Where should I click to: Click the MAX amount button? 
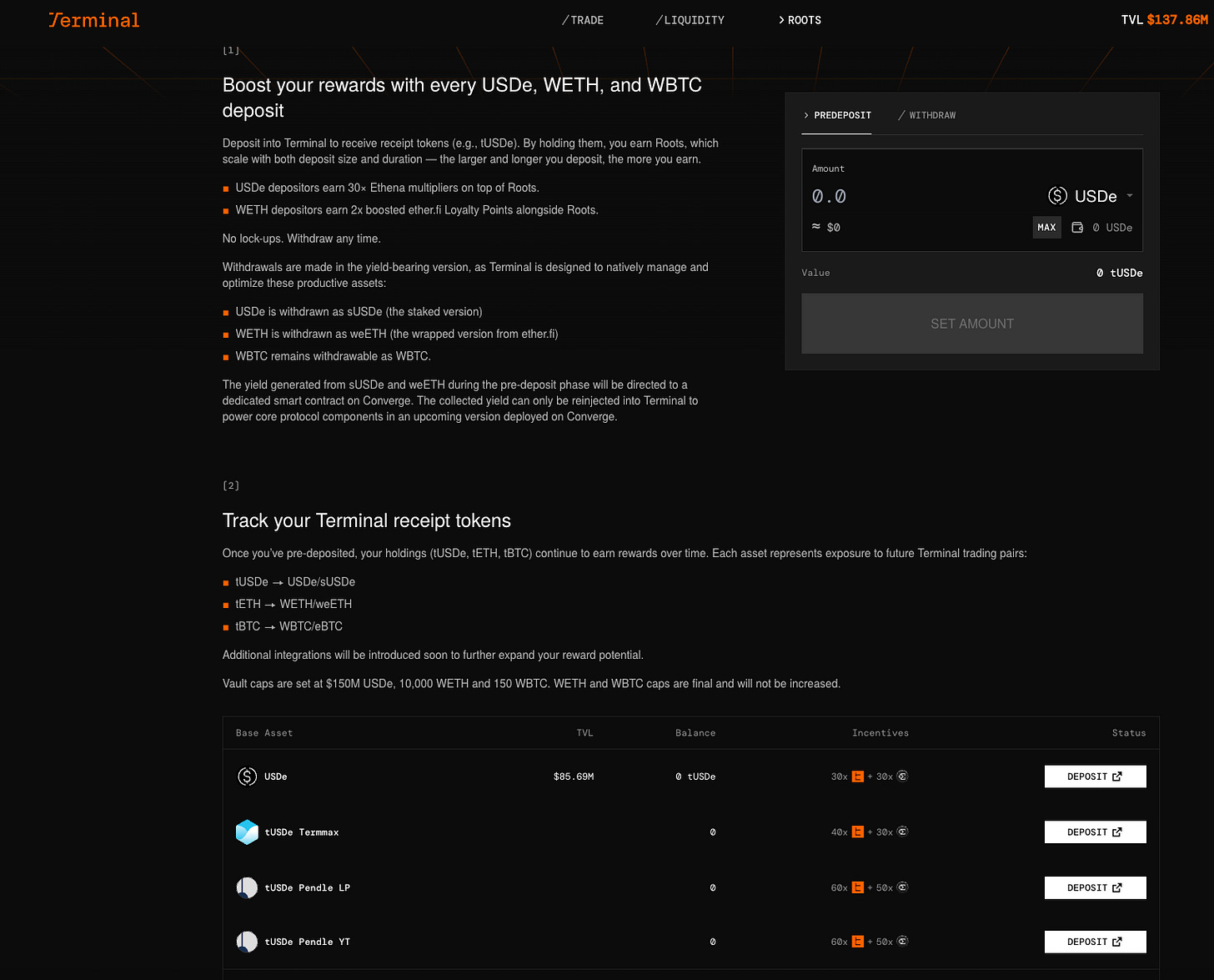coord(1046,227)
